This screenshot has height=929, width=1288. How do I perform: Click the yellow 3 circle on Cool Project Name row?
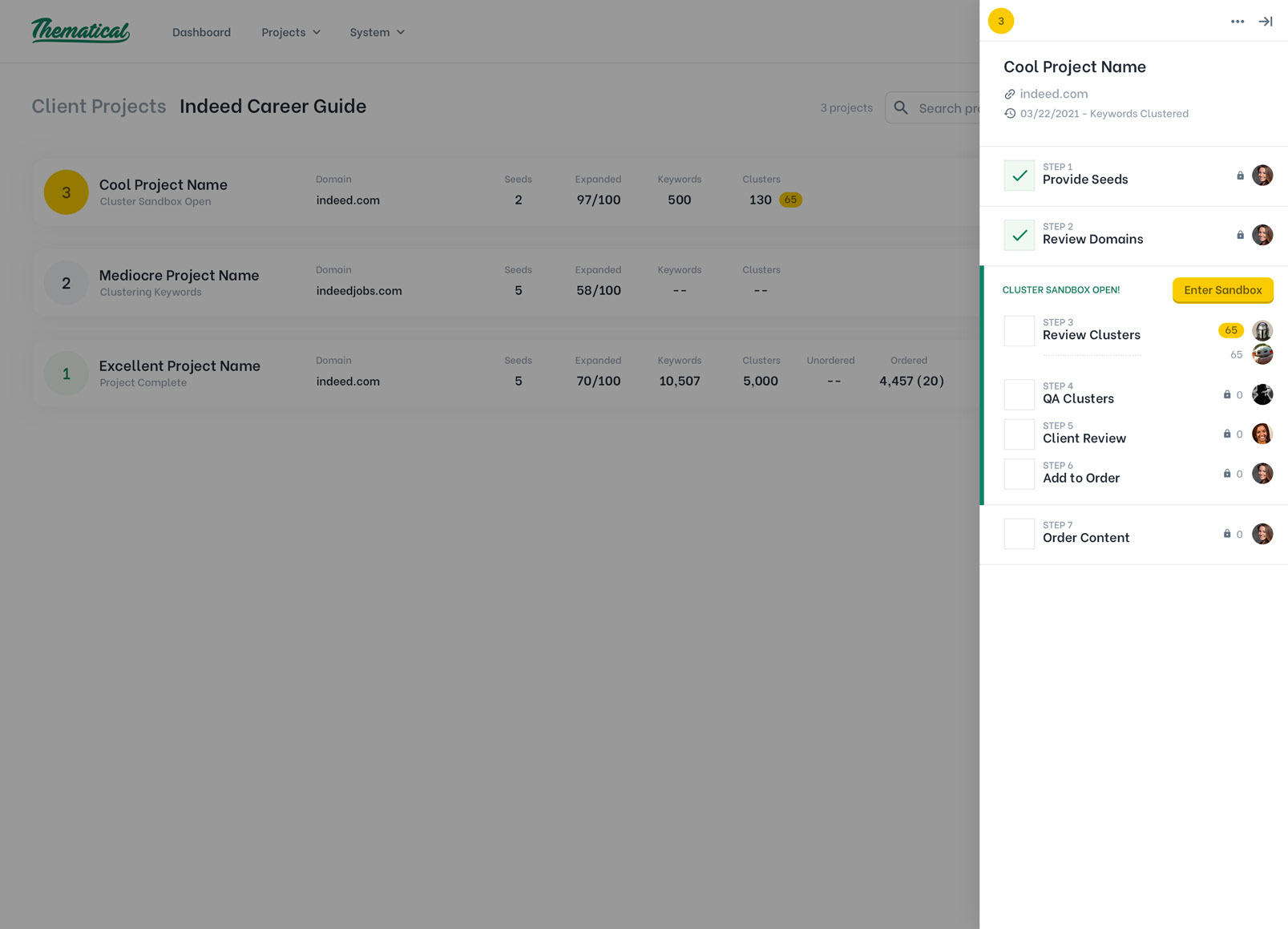click(x=67, y=192)
